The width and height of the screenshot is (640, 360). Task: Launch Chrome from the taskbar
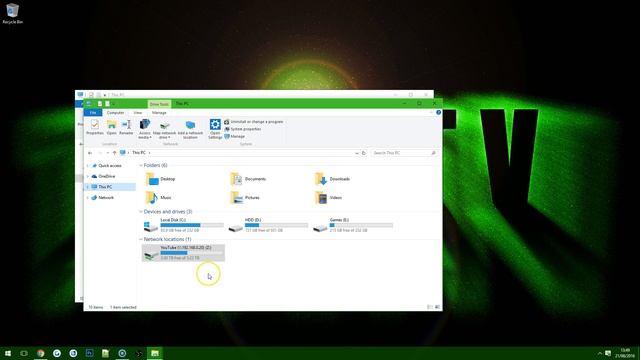[40, 353]
